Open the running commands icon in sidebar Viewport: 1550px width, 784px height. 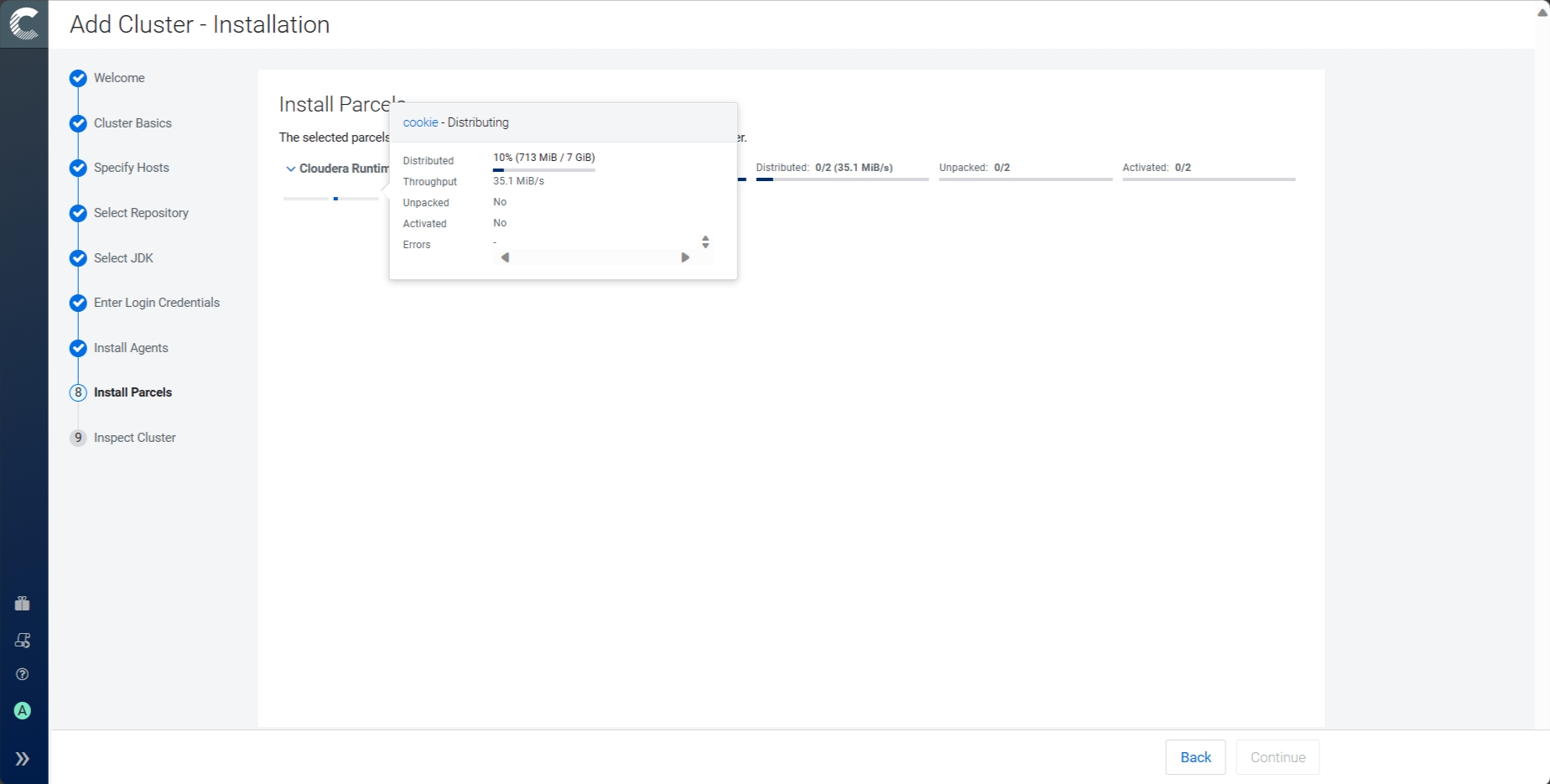coord(23,641)
